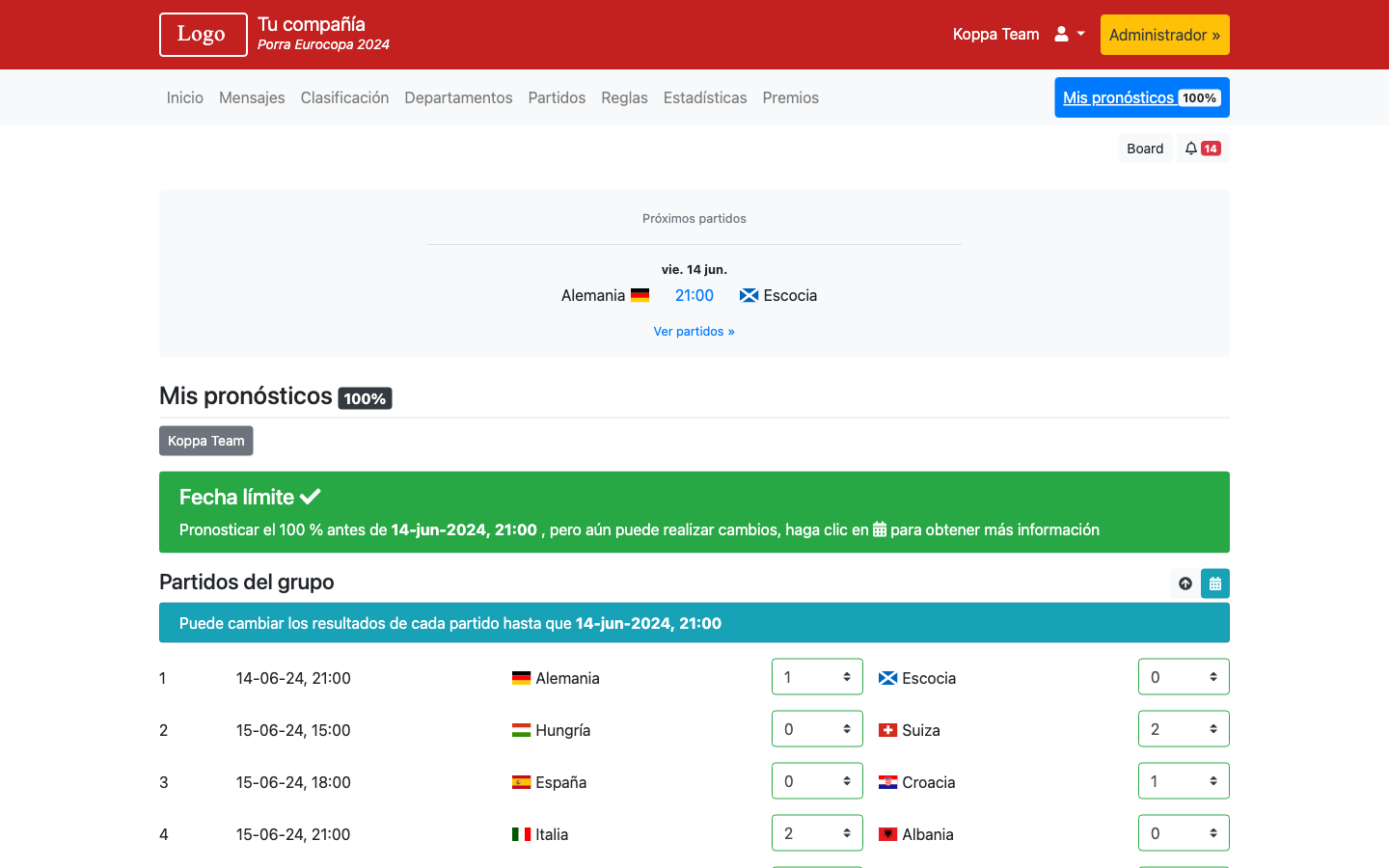The image size is (1389, 868).
Task: Click the 100% badge beside Mis pronósticos heading
Action: 365,398
